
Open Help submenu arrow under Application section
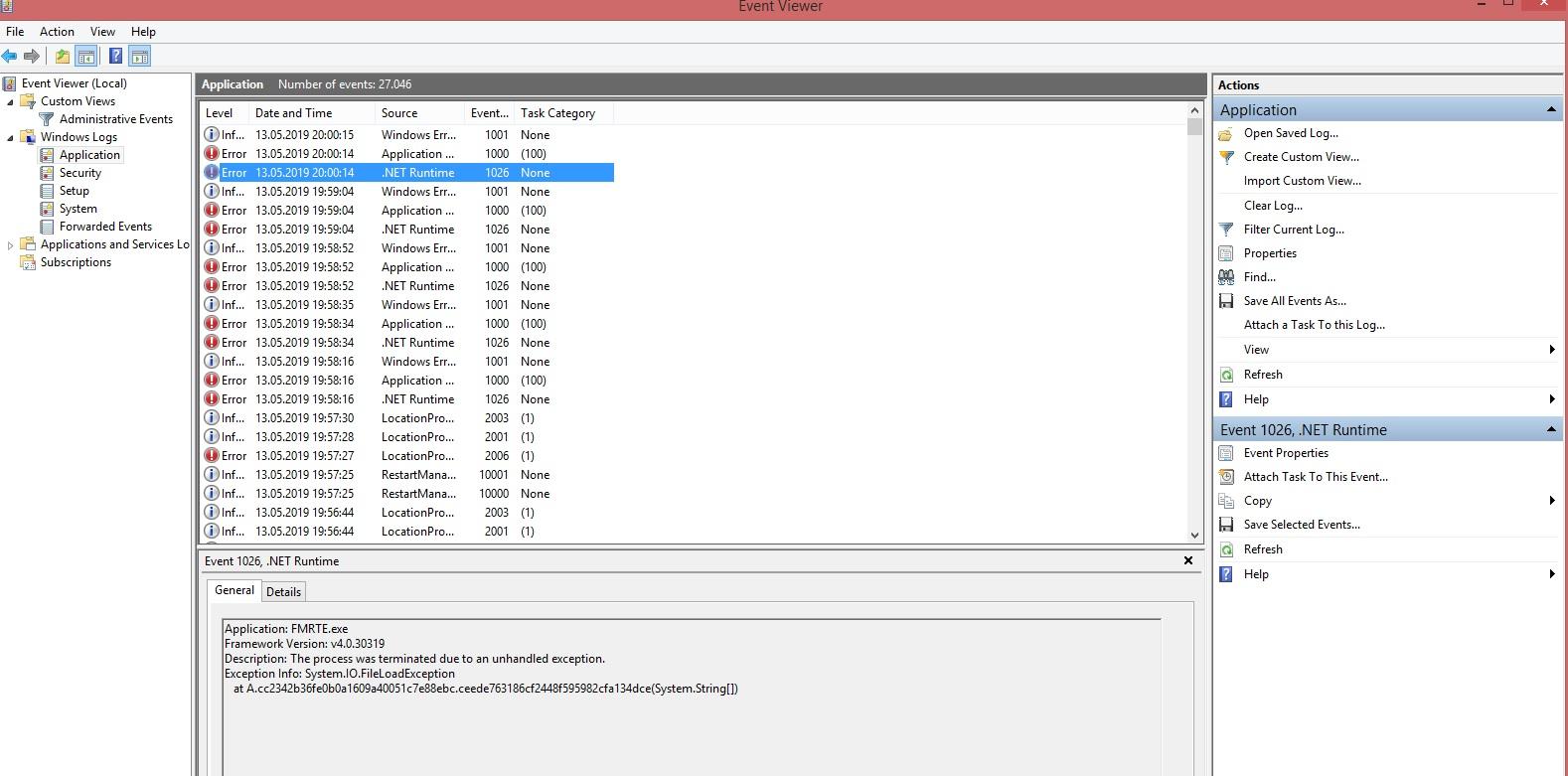(x=1552, y=399)
